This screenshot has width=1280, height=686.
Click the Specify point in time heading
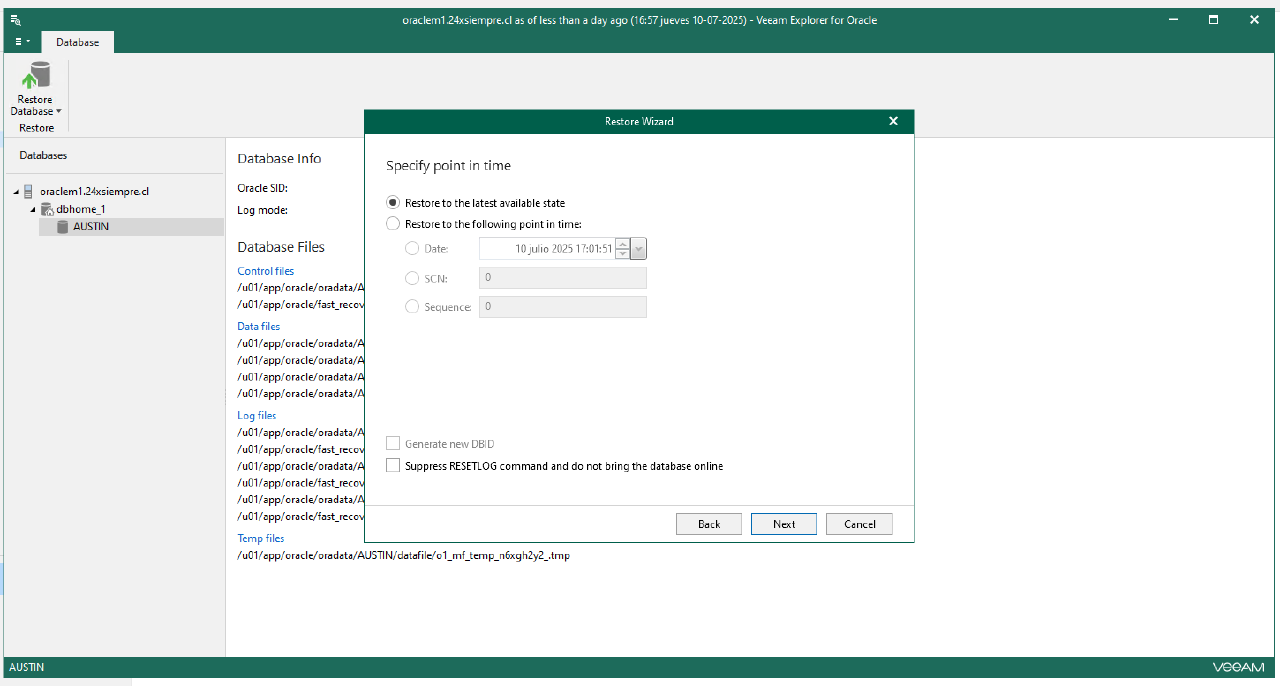pos(448,166)
